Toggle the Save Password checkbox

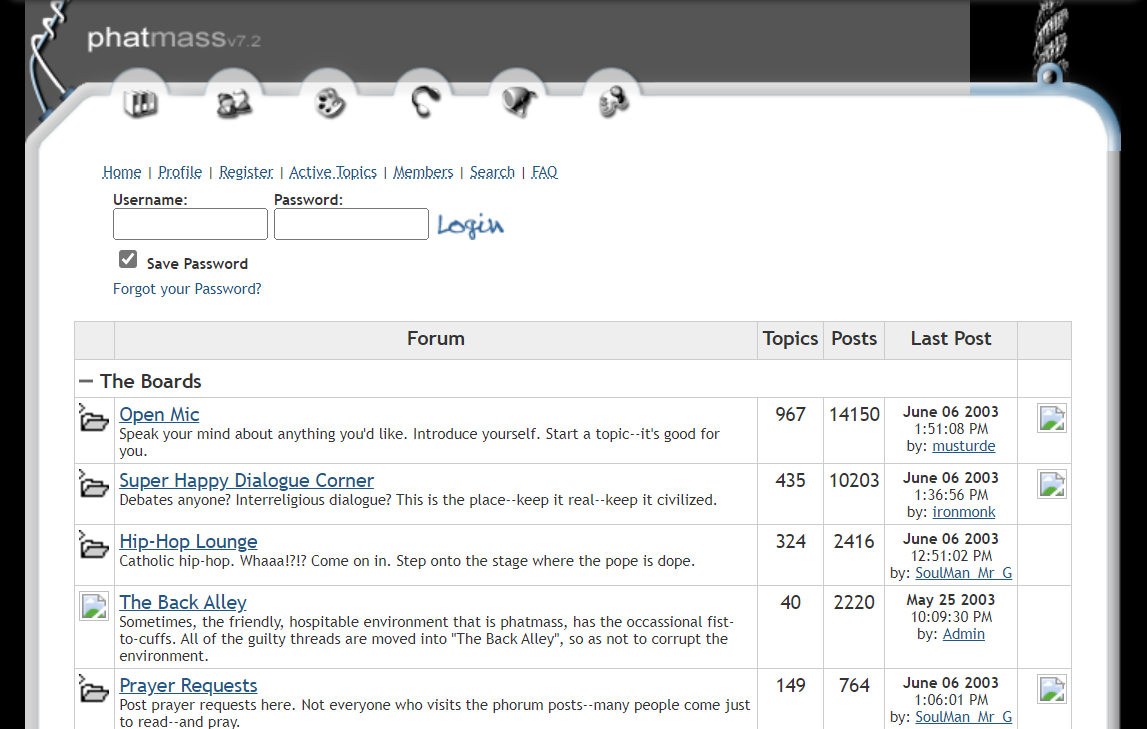[128, 259]
